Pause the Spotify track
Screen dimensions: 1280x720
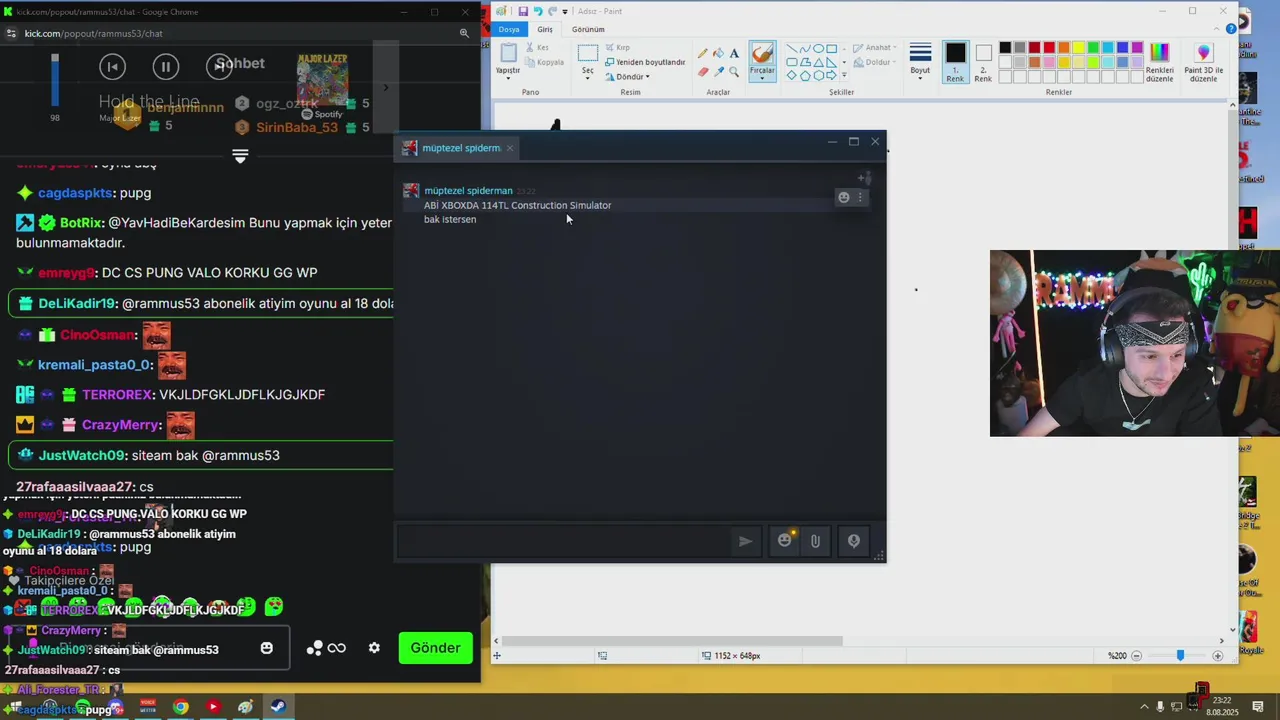166,67
